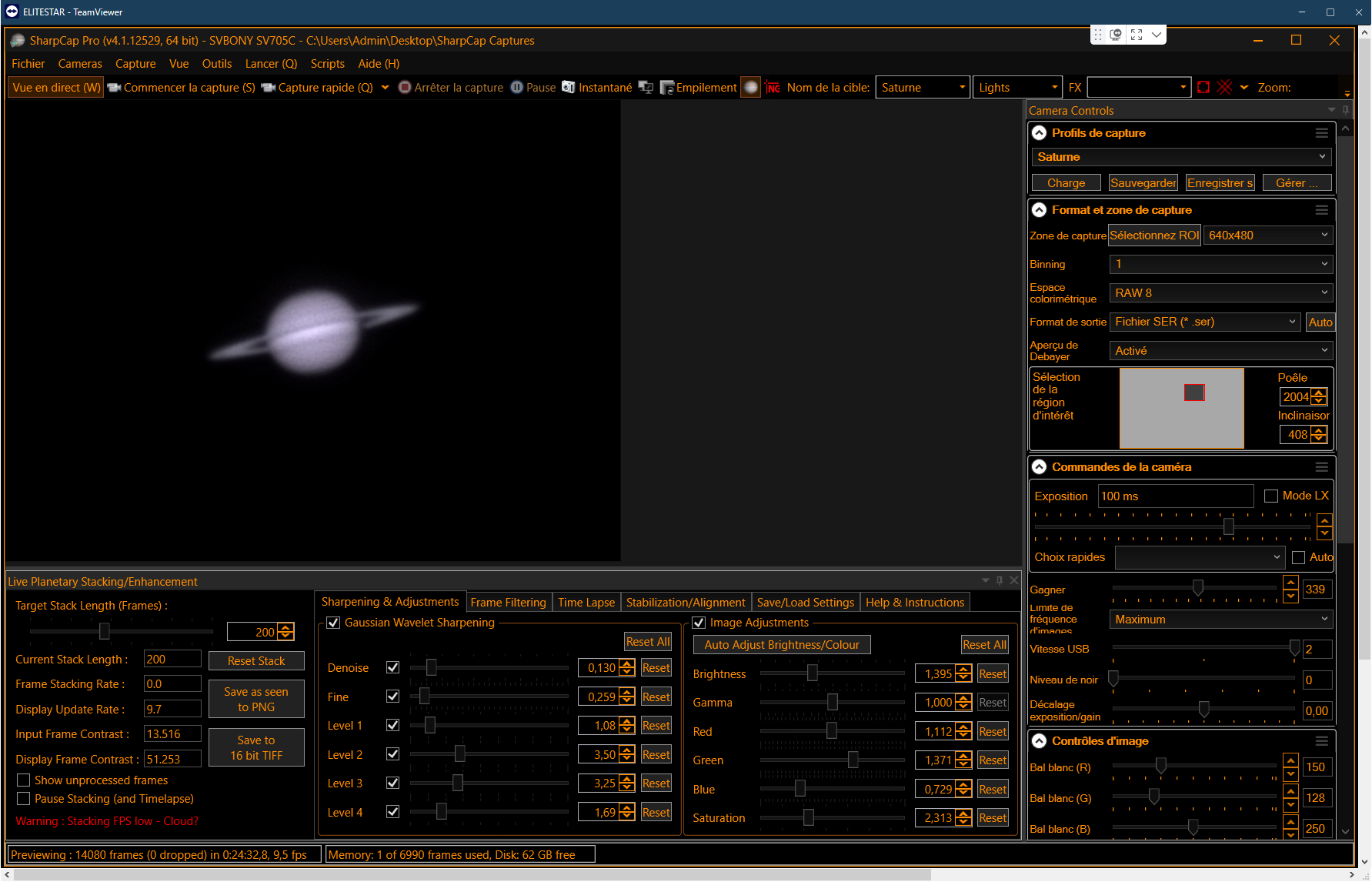
Task: Toggle Gaussian Wavelet Sharpening checkbox
Action: point(333,623)
